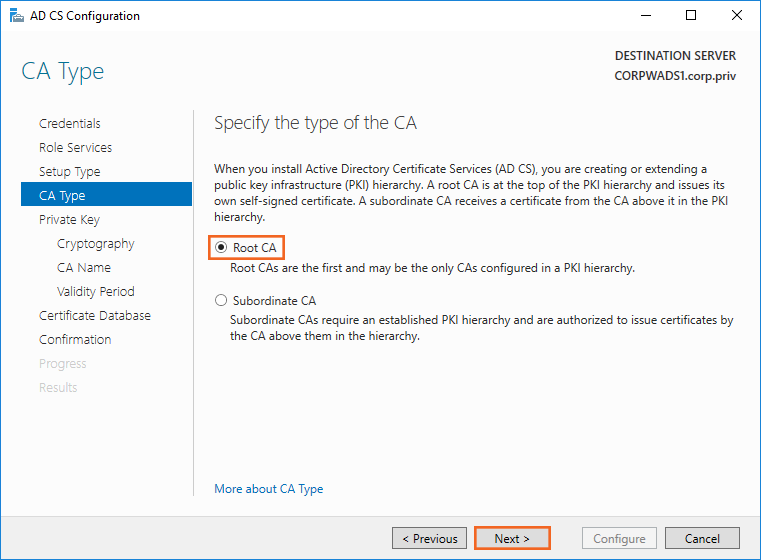Viewport: 761px width, 560px height.
Task: Open the More about CA Type link
Action: click(x=269, y=489)
